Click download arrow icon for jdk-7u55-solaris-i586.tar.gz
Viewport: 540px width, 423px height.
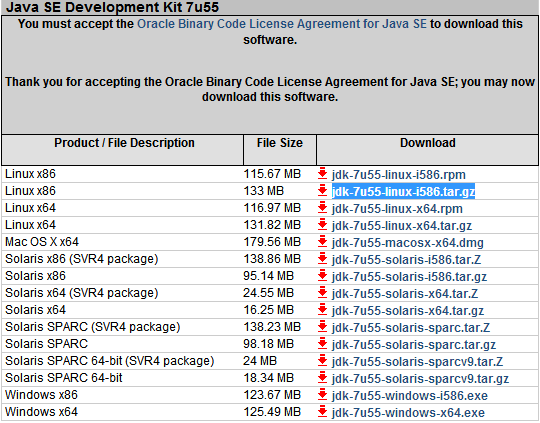tap(322, 275)
